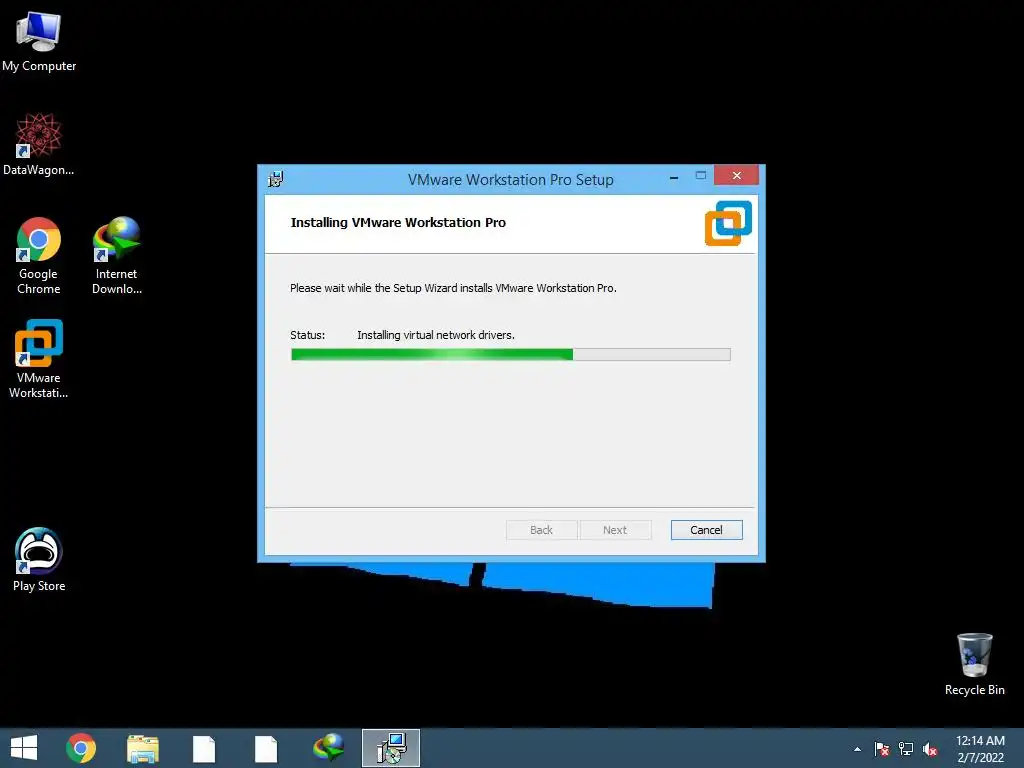Click the 'VMware Workstation Pro Setup' title bar text
This screenshot has height=768, width=1024.
[511, 180]
